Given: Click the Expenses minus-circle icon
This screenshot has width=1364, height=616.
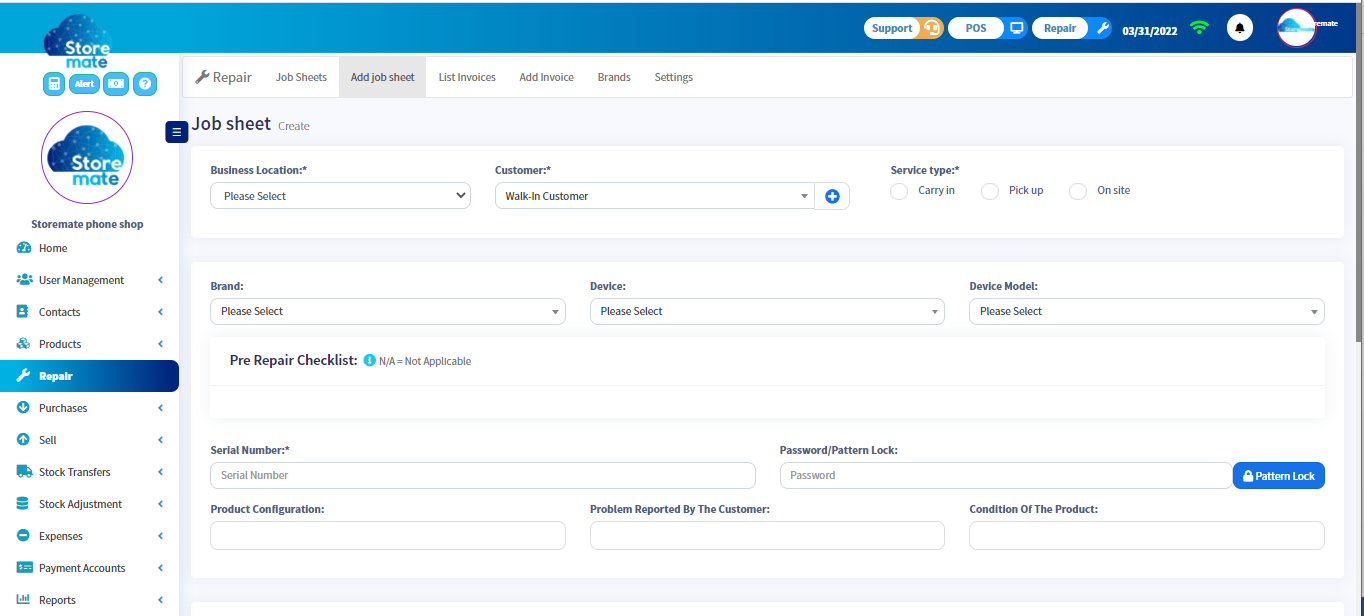Looking at the screenshot, I should pyautogui.click(x=24, y=536).
